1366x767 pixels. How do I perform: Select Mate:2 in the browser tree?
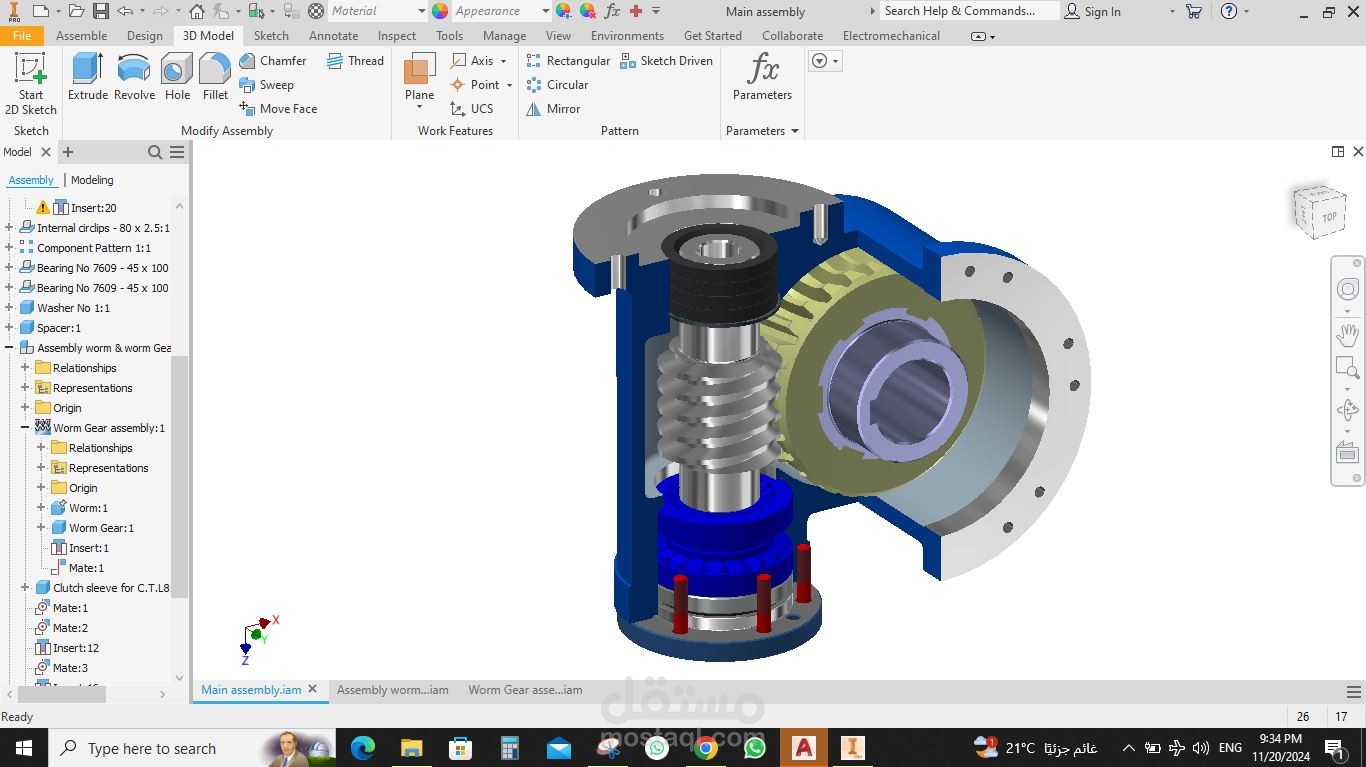tap(70, 628)
